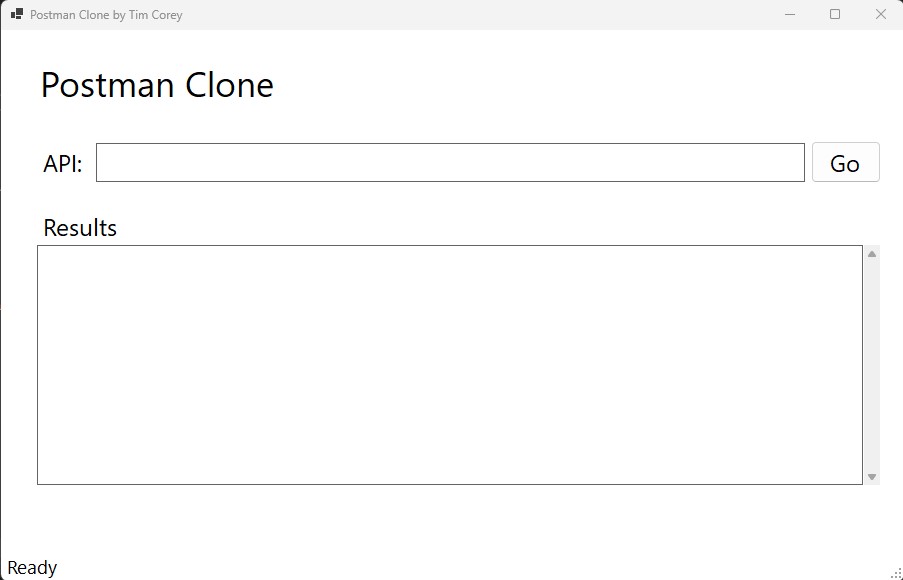Maximize the Postman Clone window
The image size is (903, 580).
[835, 14]
